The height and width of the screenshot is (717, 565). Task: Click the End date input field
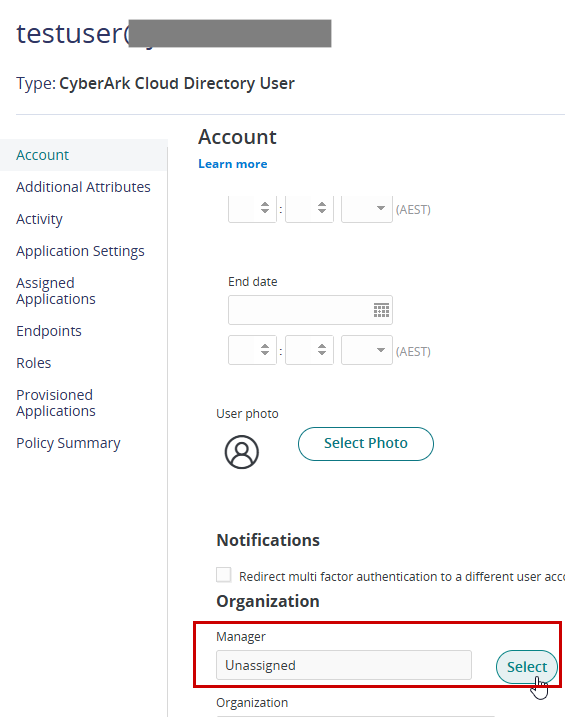point(310,310)
